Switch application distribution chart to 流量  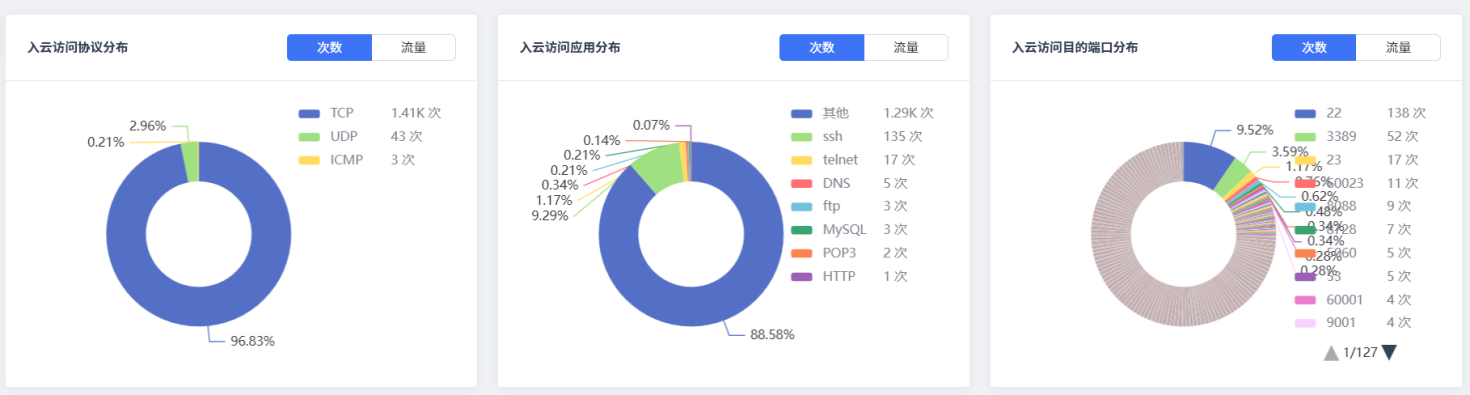click(906, 47)
